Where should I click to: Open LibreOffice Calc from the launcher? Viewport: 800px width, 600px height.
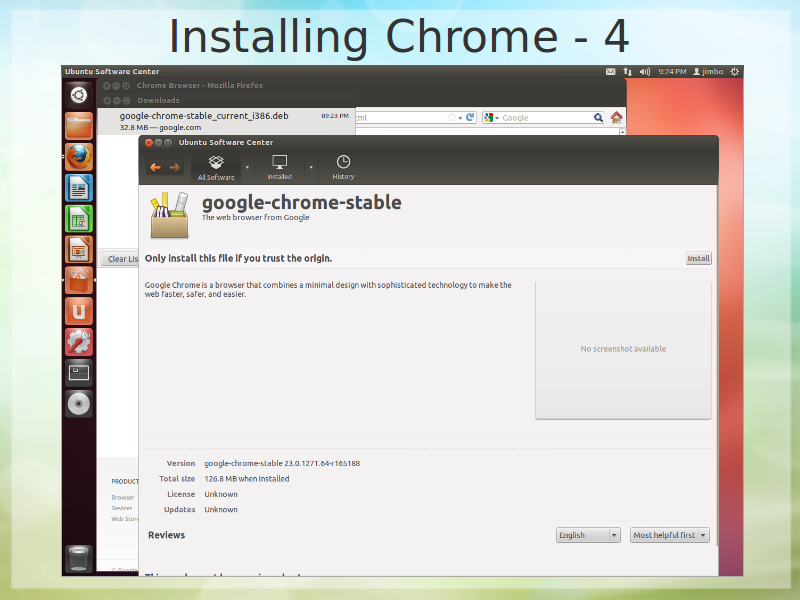(79, 218)
